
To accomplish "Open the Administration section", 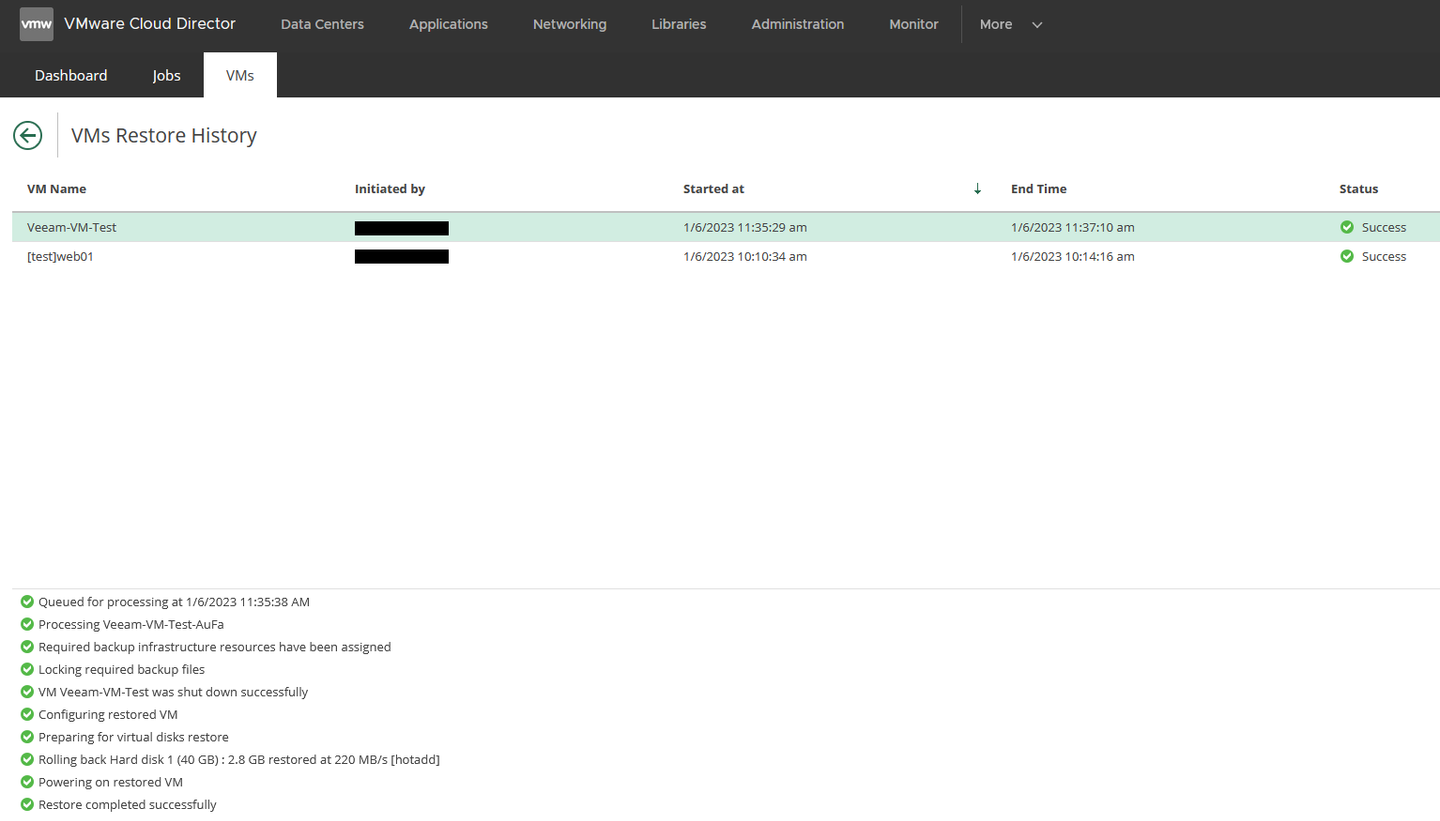I will coord(797,24).
